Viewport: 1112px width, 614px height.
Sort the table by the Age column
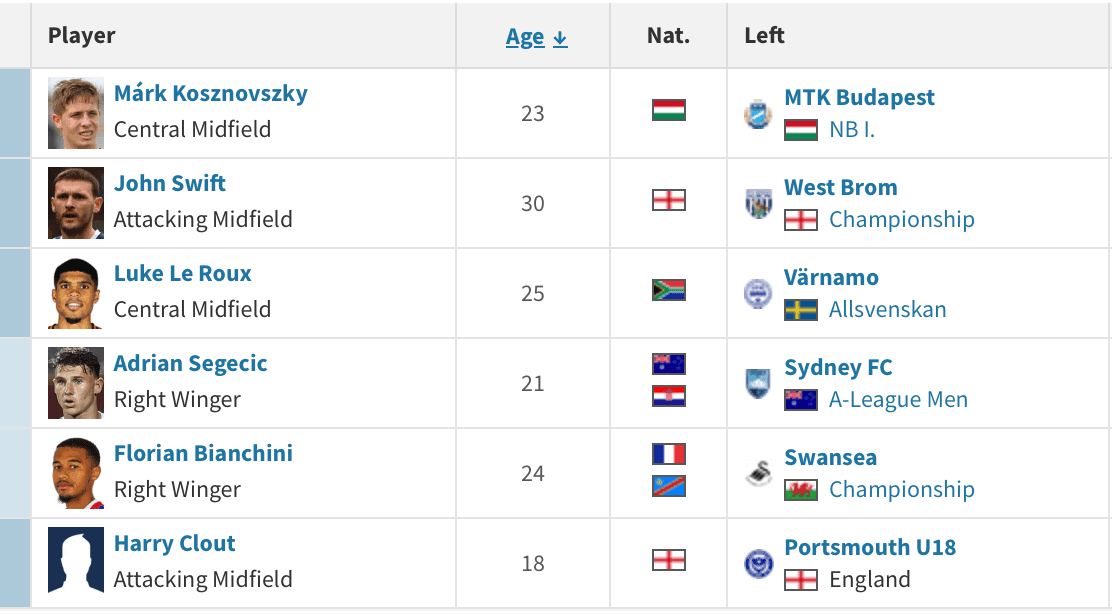pyautogui.click(x=525, y=36)
